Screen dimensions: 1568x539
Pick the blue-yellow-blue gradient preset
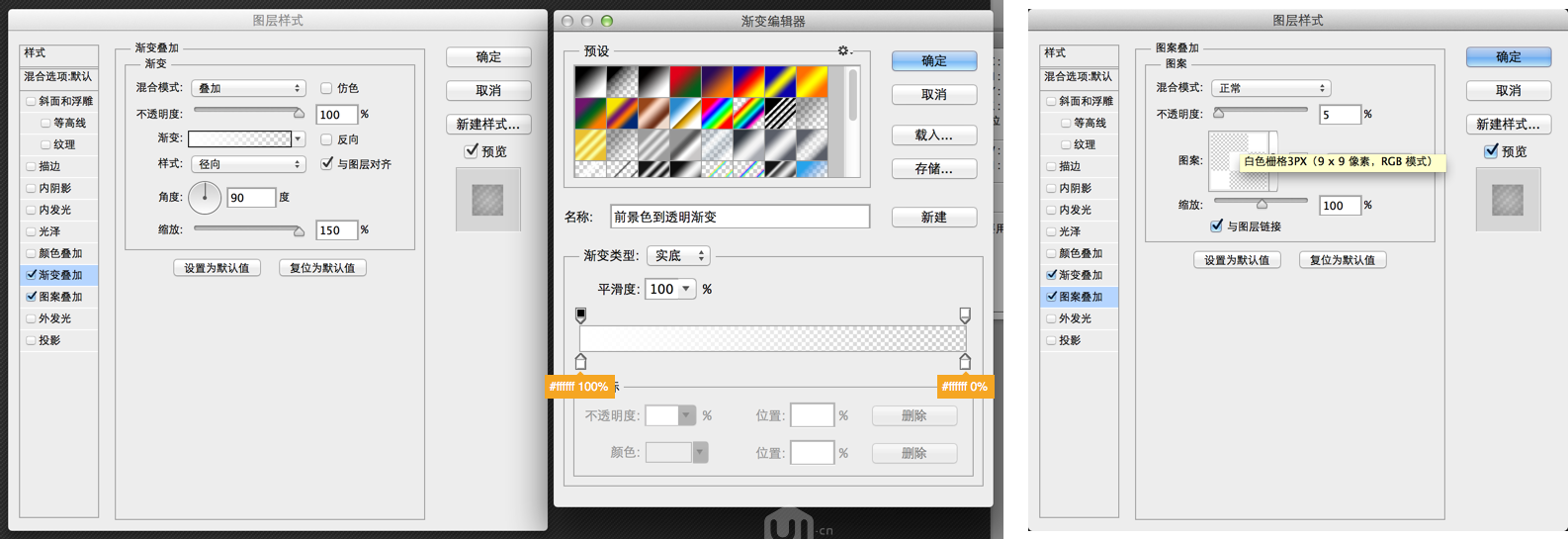780,81
